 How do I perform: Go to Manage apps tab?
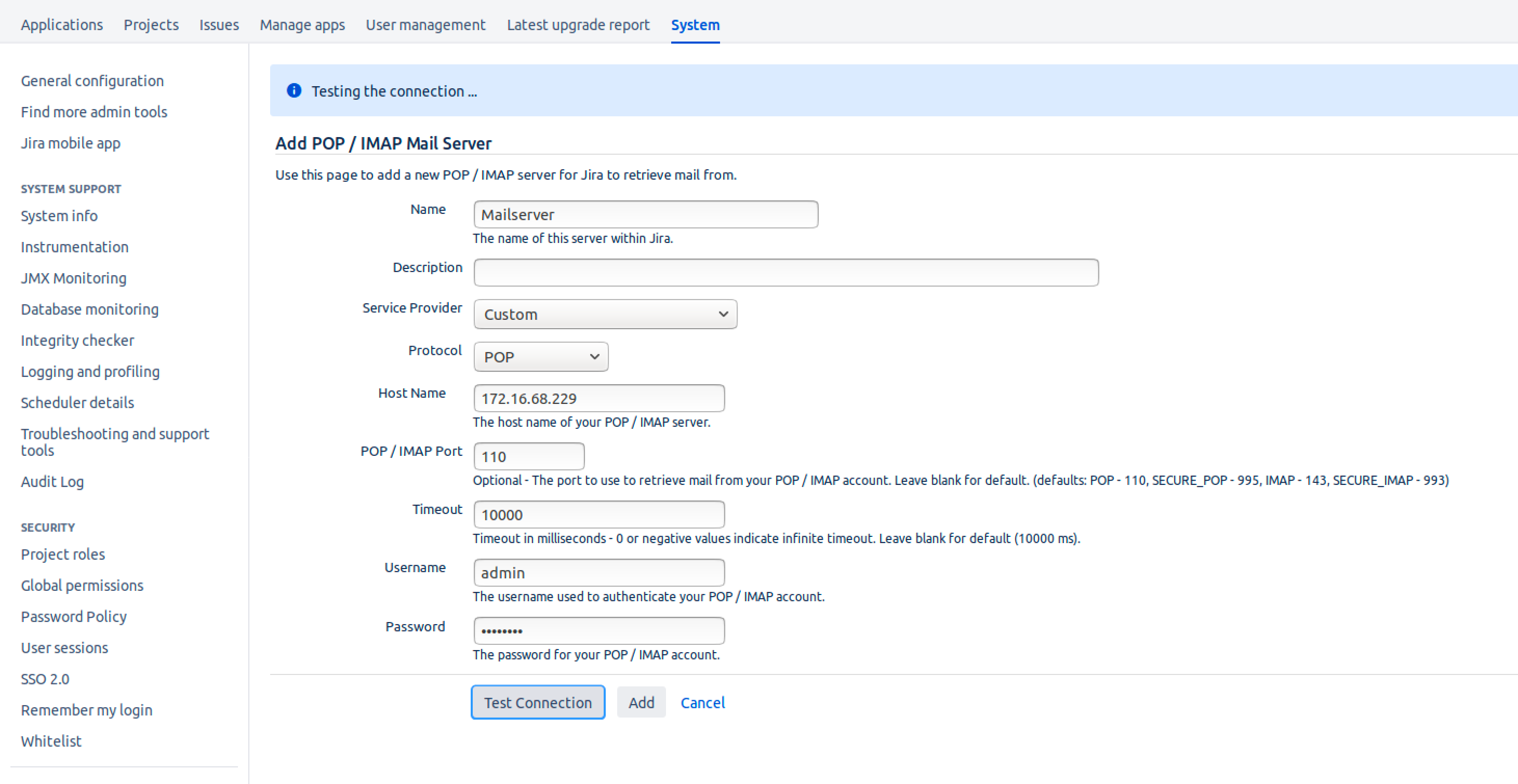(302, 25)
